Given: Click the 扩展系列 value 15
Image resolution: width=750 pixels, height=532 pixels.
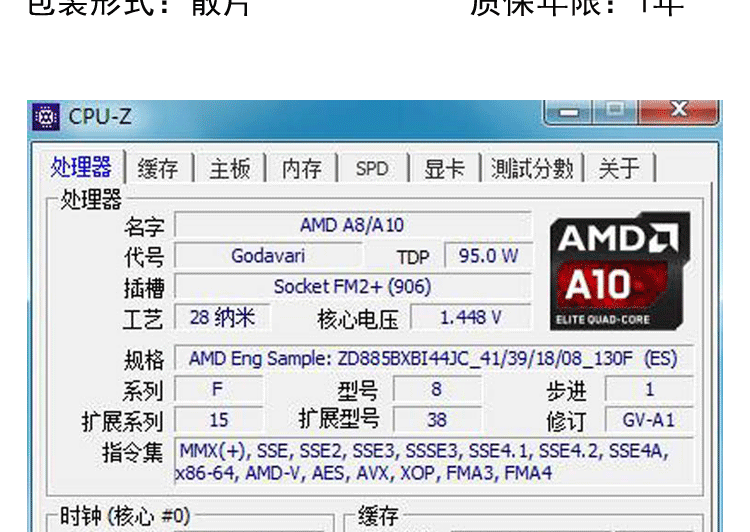Looking at the screenshot, I should pyautogui.click(x=219, y=420).
